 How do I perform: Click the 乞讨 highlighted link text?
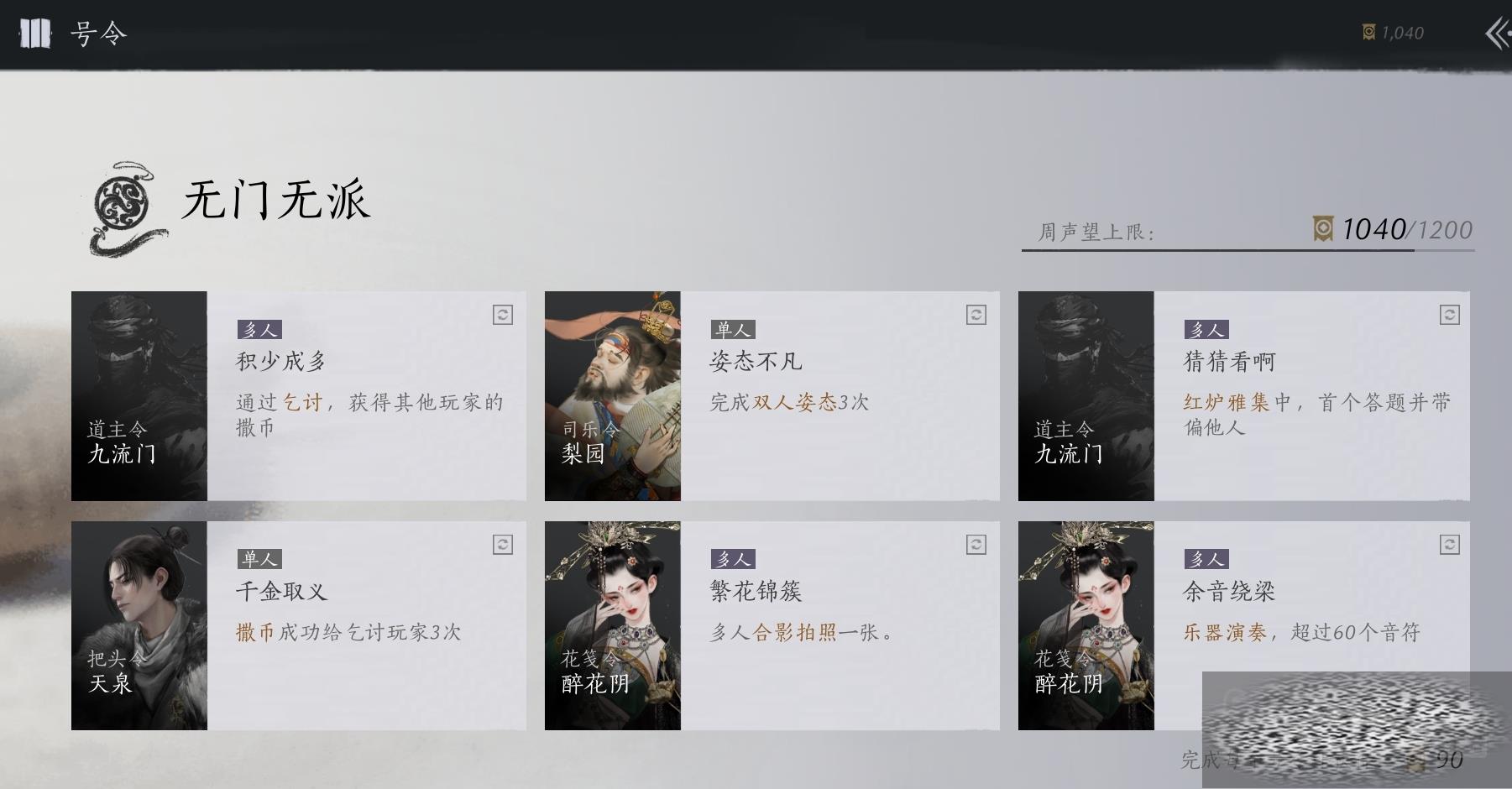[x=303, y=403]
